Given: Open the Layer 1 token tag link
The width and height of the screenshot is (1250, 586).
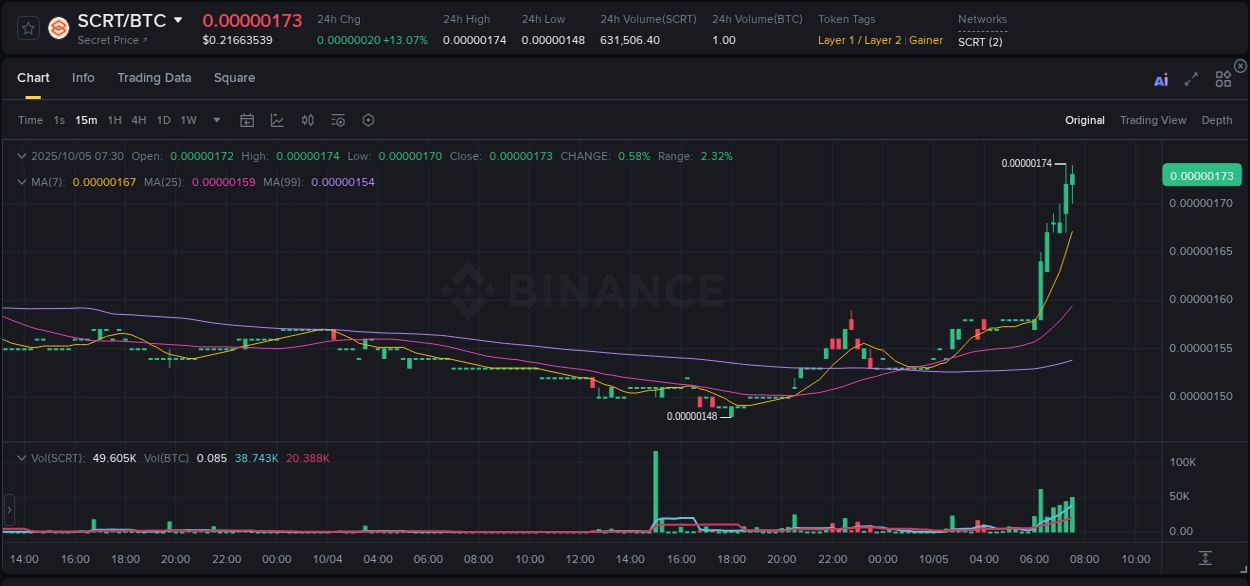Looking at the screenshot, I should click(x=837, y=40).
